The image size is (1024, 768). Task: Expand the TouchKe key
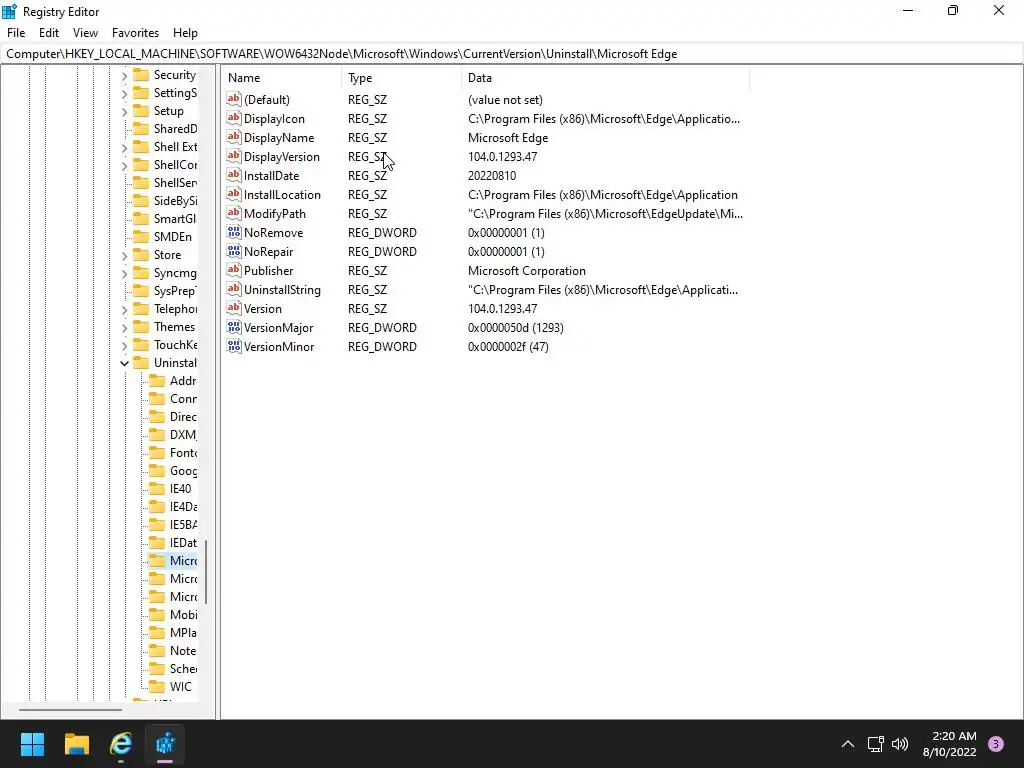pos(124,345)
